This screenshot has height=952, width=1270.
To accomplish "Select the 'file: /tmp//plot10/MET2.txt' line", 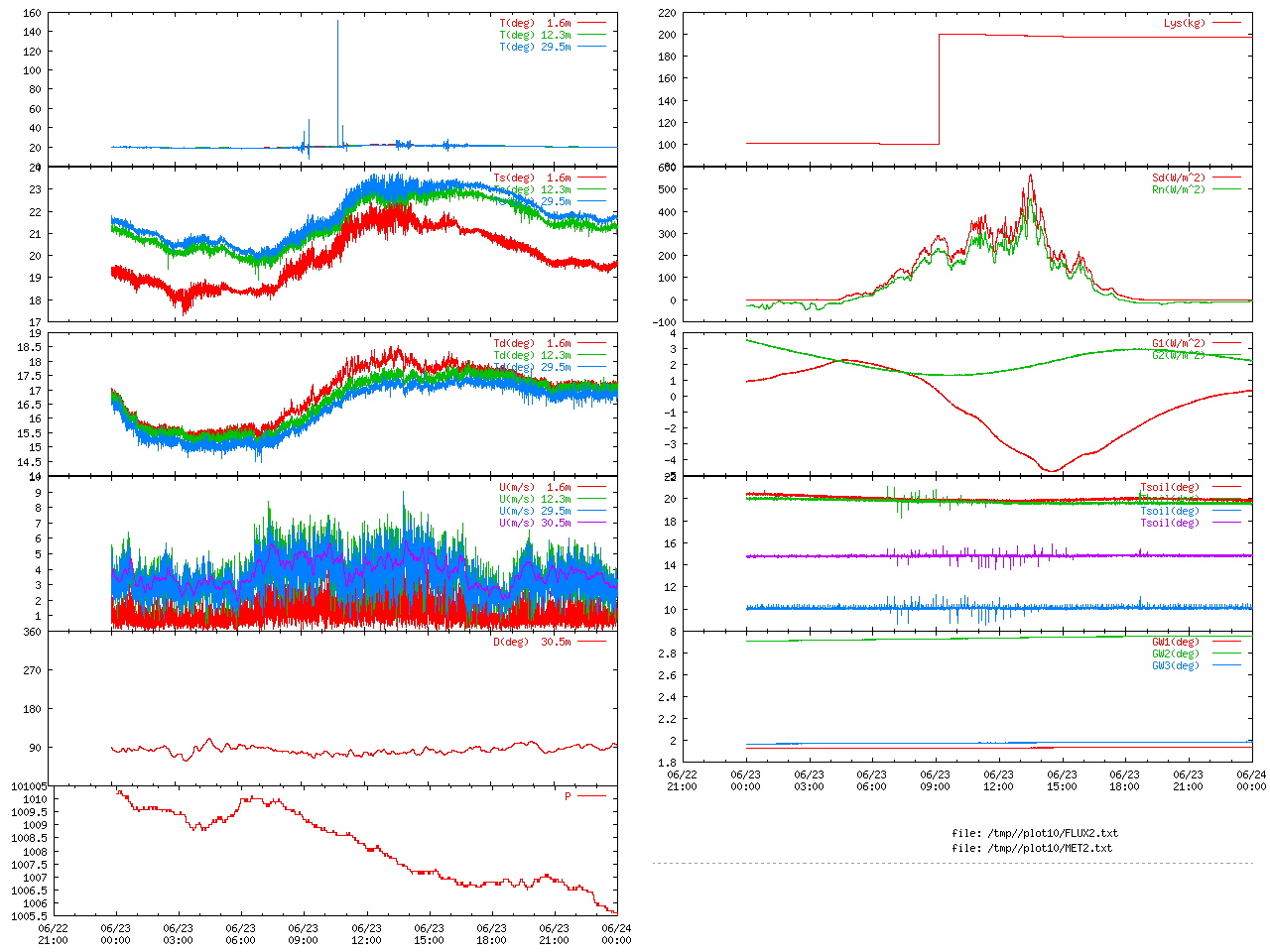I will tap(1032, 848).
